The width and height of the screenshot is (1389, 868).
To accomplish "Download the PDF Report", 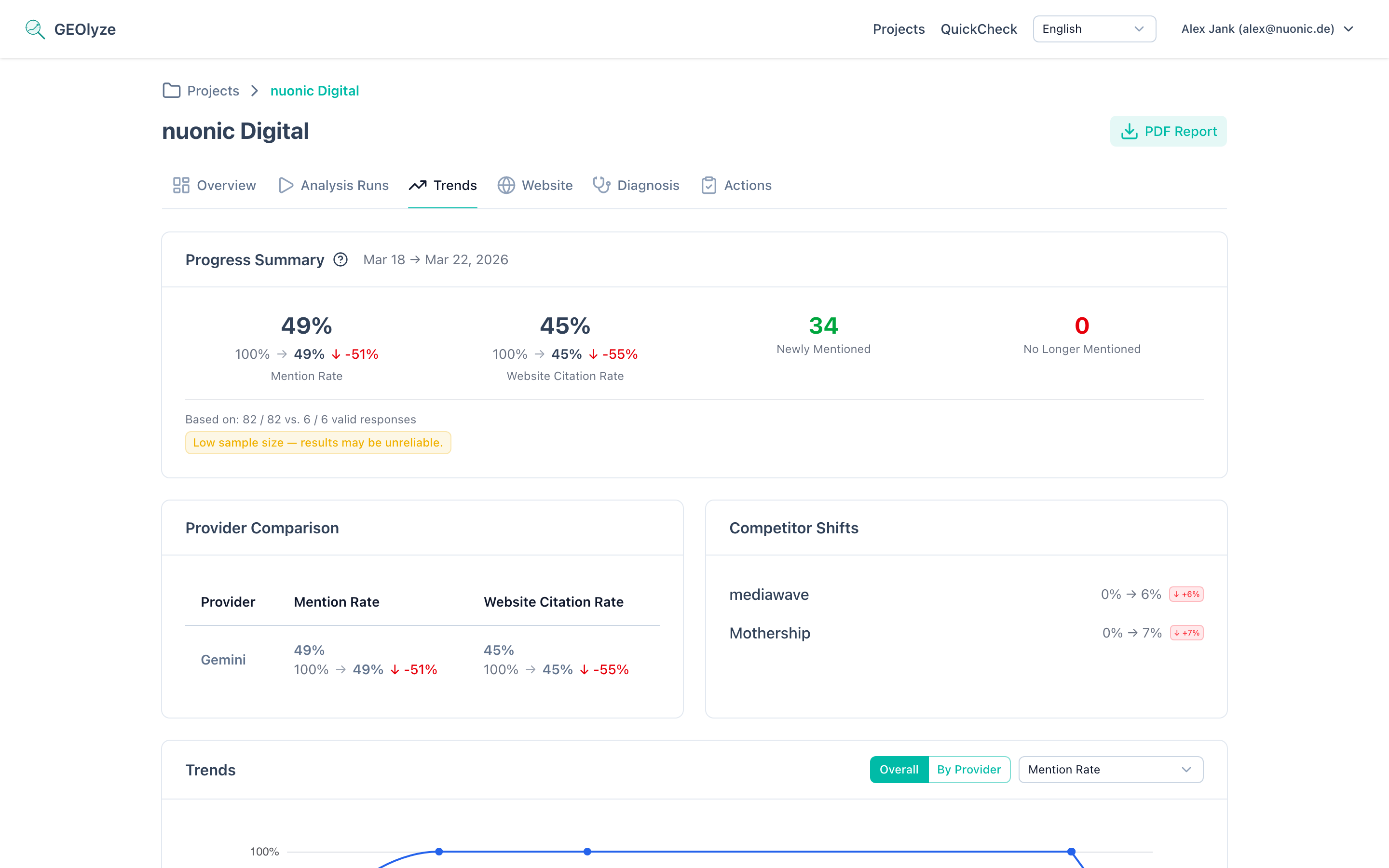I will [1168, 131].
